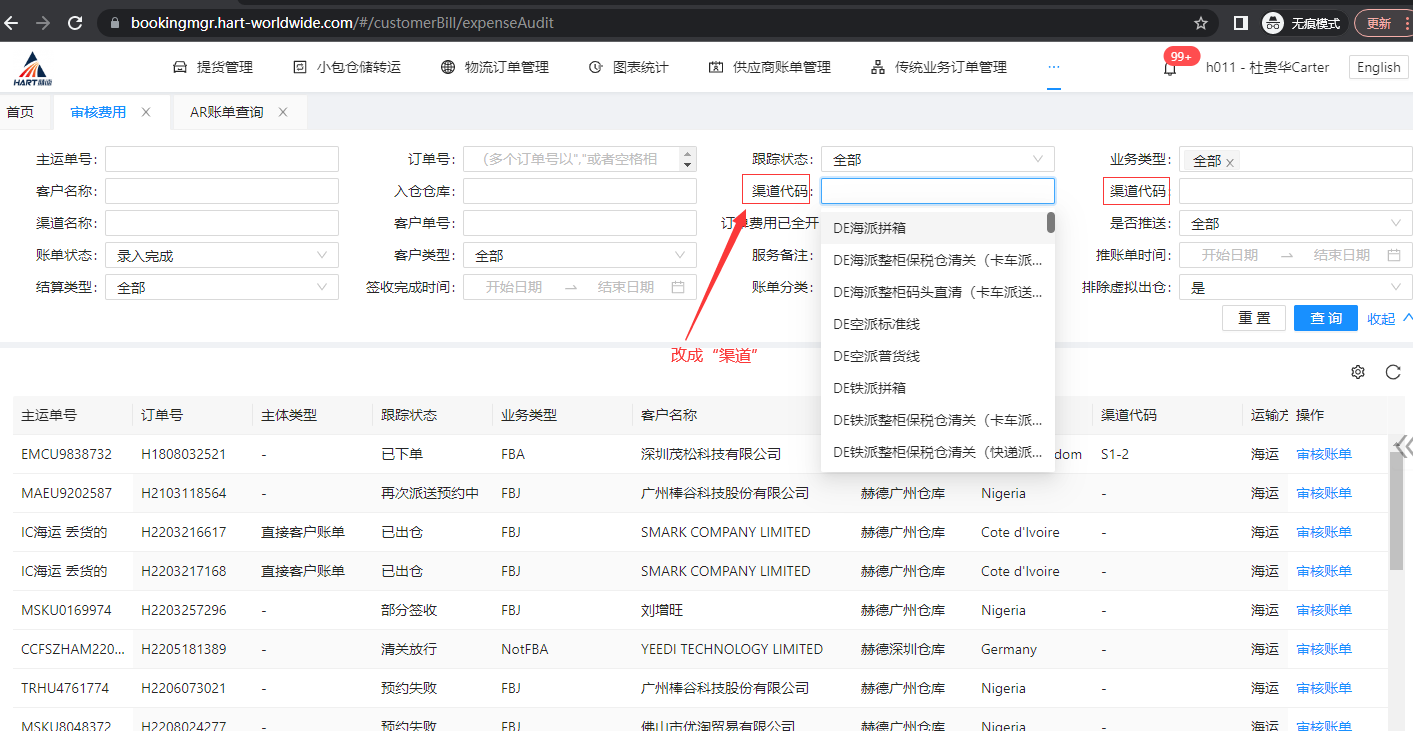Open the 供应商账单管理 menu
Image resolution: width=1413 pixels, height=731 pixels.
coord(770,67)
